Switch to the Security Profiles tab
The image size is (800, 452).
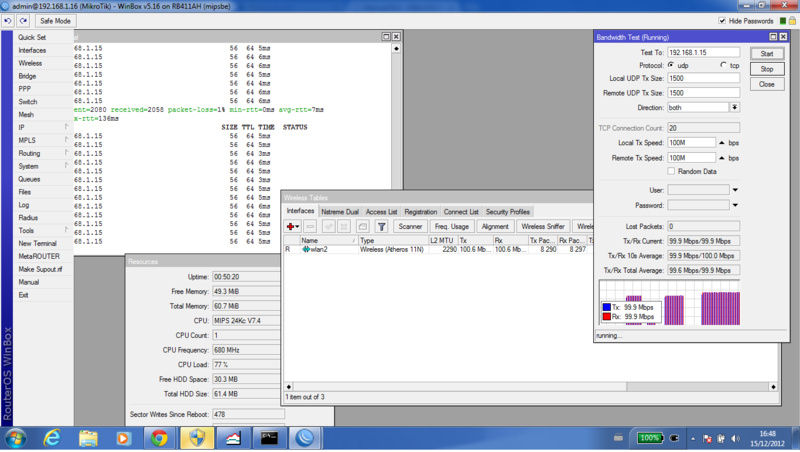click(507, 212)
